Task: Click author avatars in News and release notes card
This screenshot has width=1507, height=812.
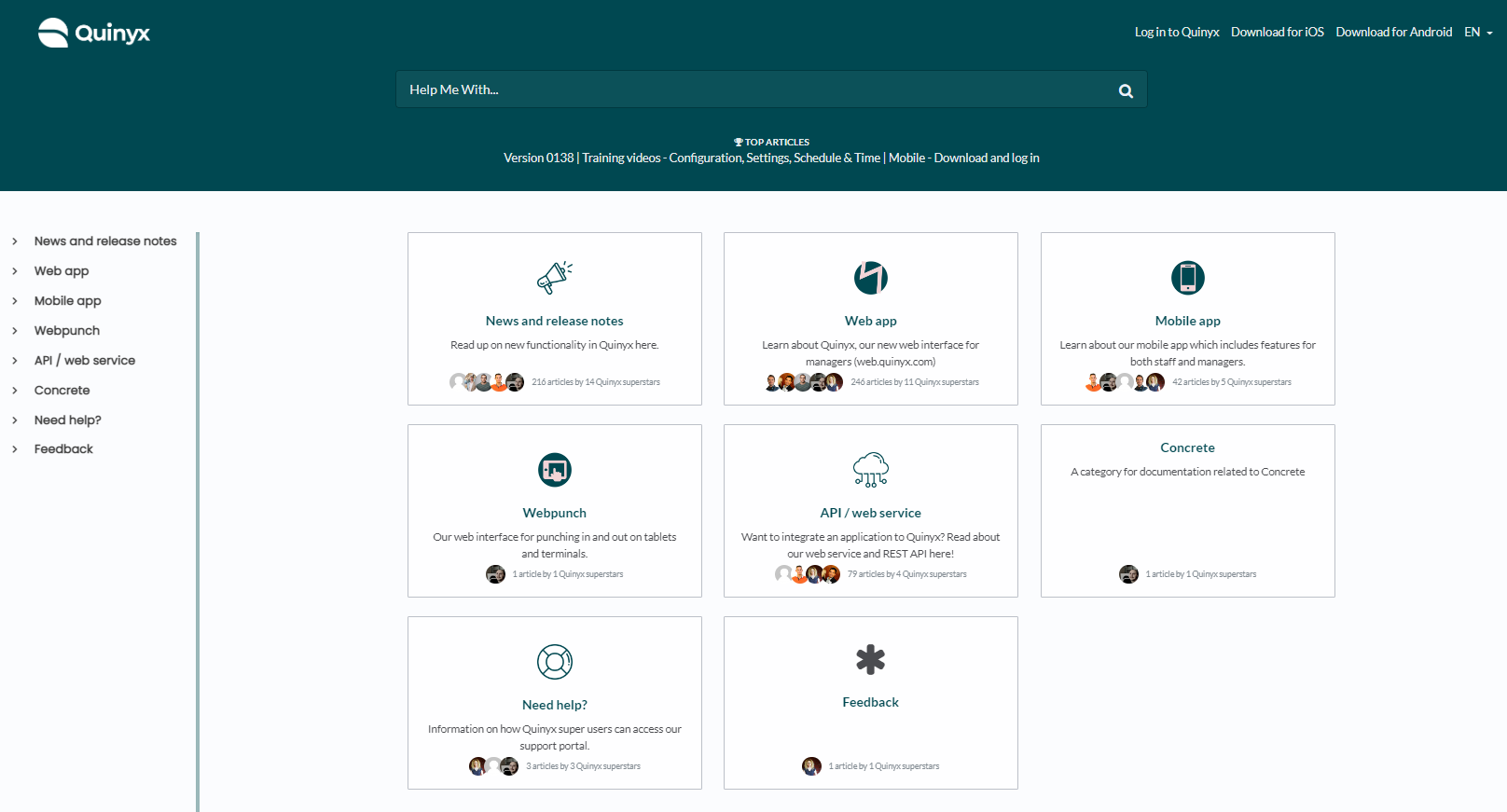Action: click(x=487, y=382)
